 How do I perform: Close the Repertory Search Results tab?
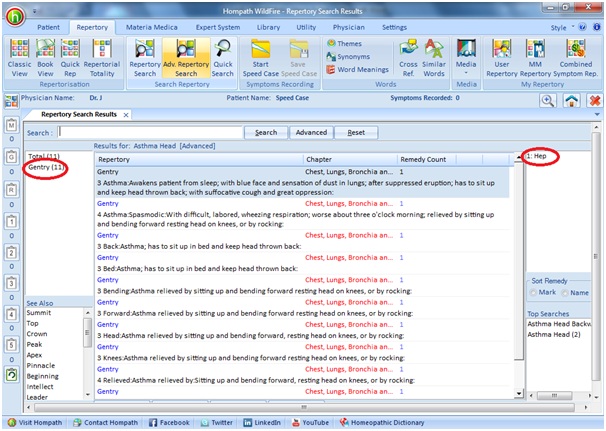pyautogui.click(x=126, y=115)
